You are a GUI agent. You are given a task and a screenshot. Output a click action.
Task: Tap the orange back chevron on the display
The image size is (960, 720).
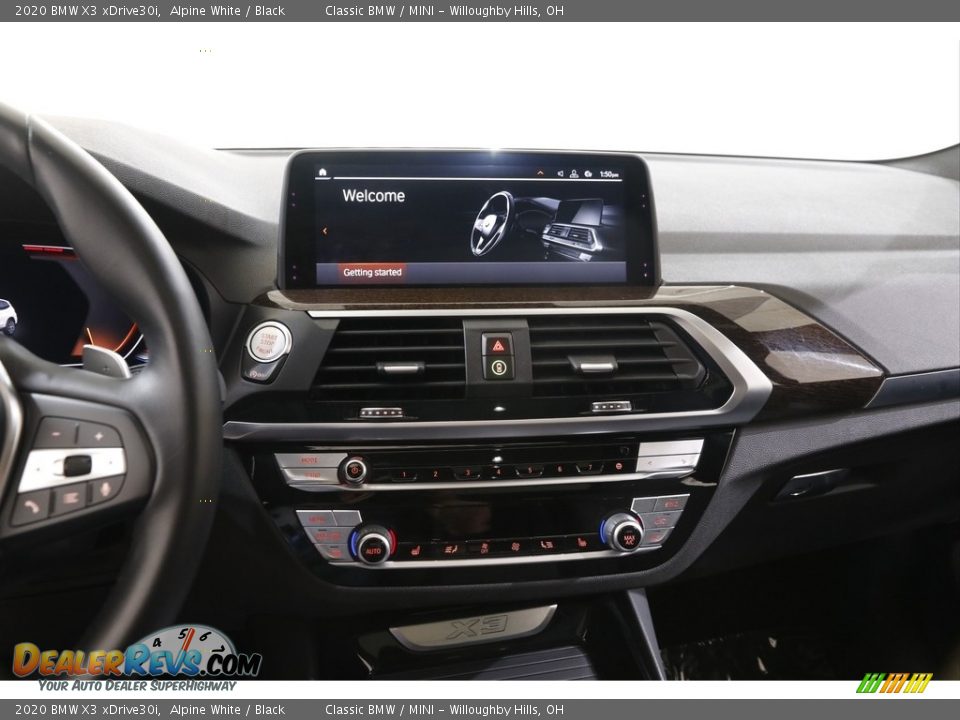pyautogui.click(x=324, y=231)
